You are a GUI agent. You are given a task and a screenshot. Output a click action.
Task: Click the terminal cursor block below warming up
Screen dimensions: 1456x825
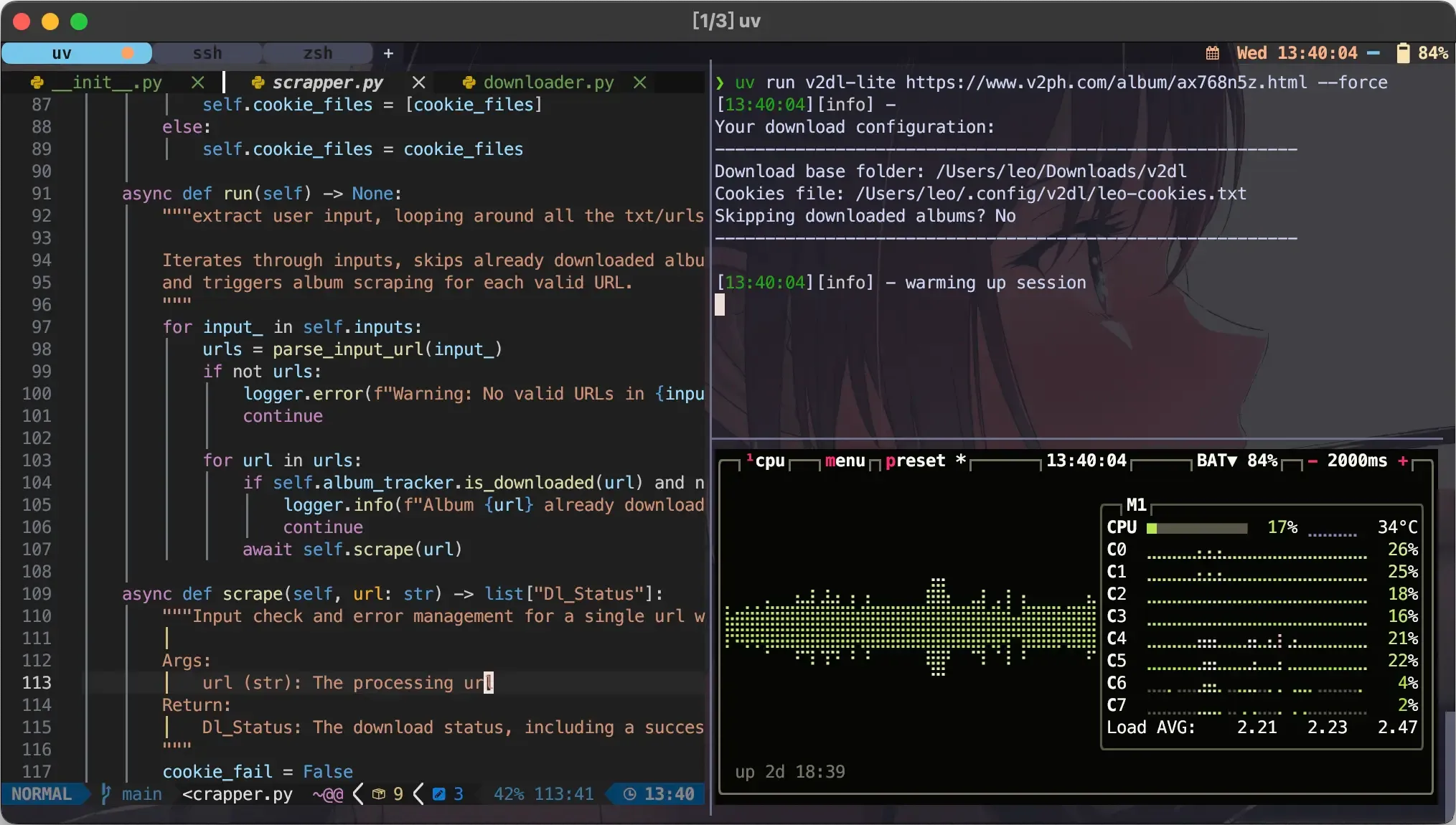point(720,305)
